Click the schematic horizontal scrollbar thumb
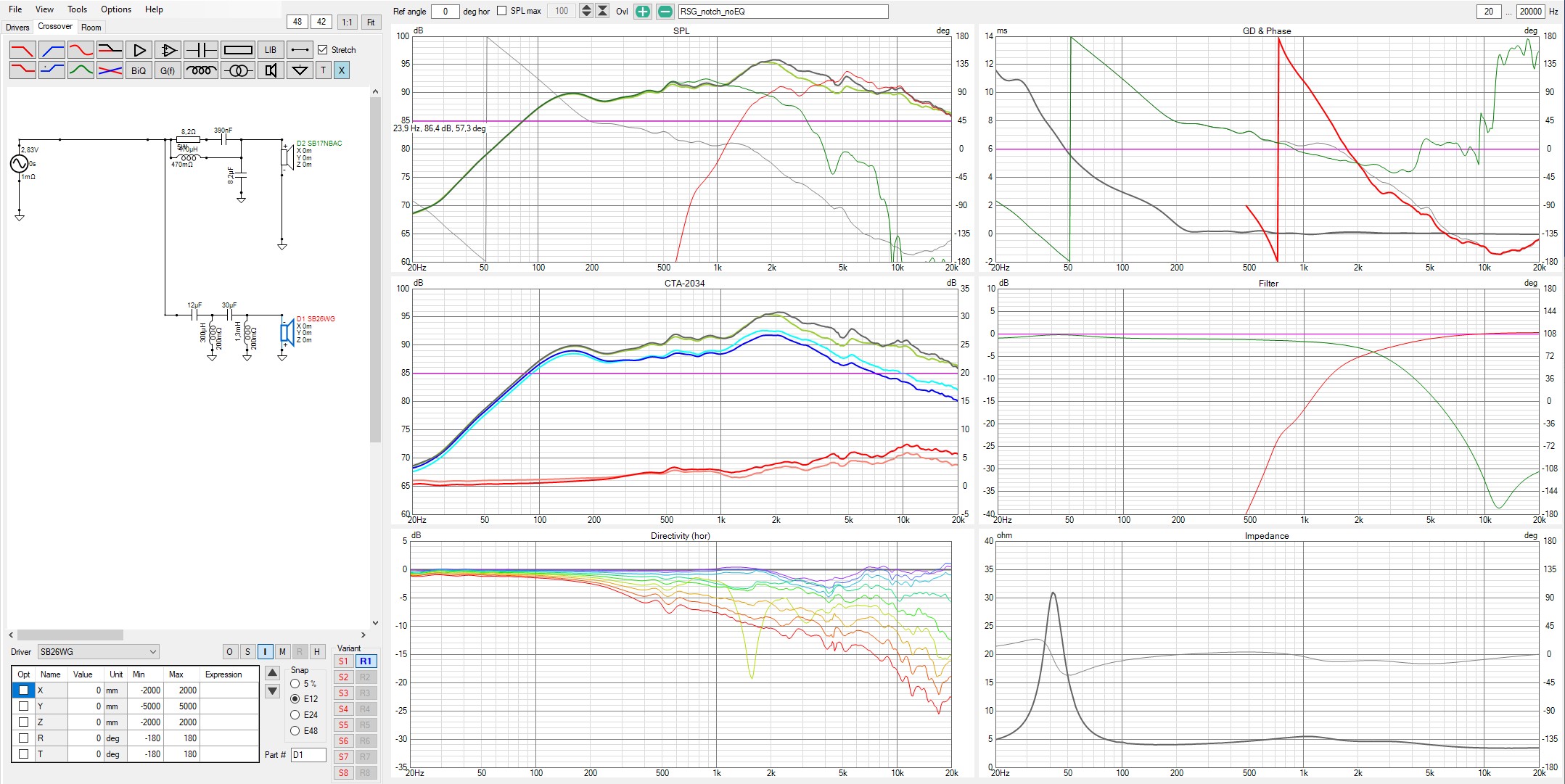 (70, 635)
